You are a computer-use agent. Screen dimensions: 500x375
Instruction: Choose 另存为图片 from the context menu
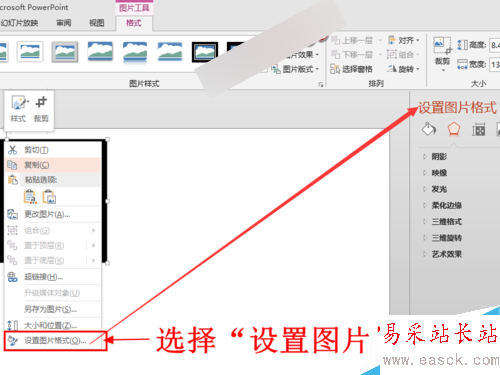point(53,309)
